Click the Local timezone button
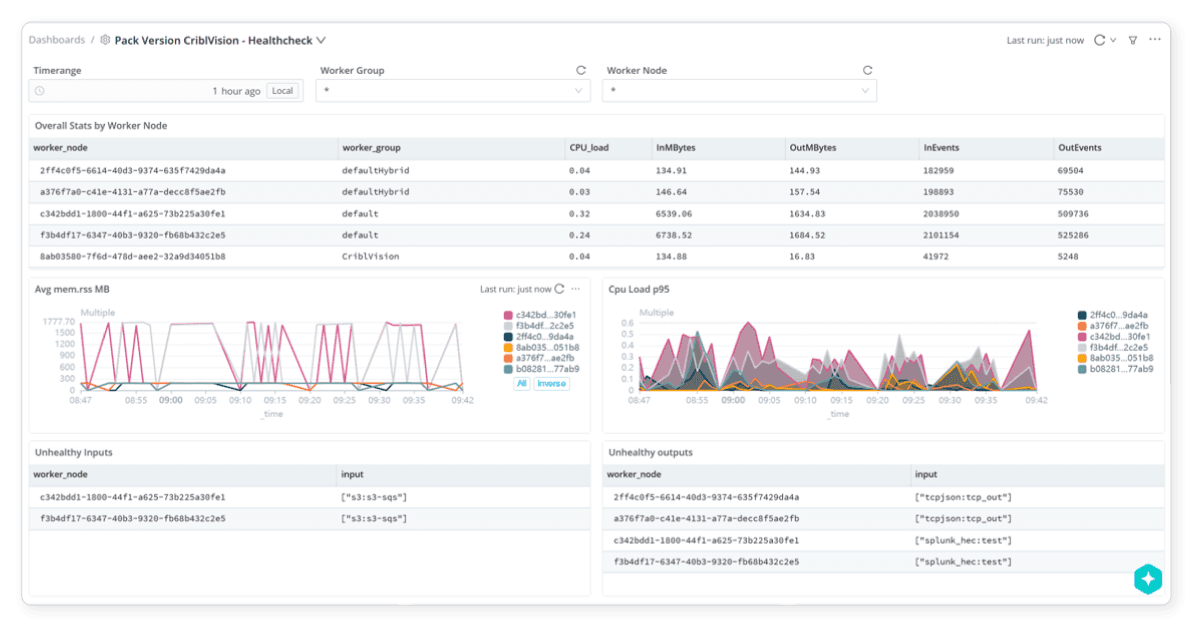This screenshot has width=1200, height=640. click(282, 91)
